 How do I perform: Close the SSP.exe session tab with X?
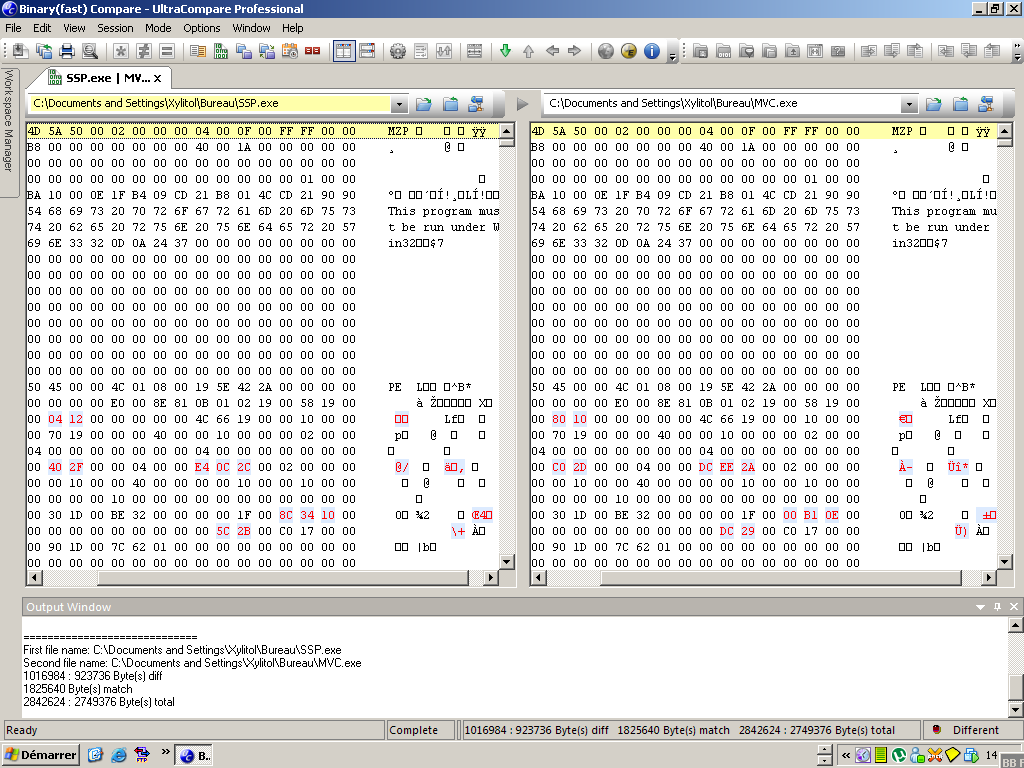(x=157, y=78)
